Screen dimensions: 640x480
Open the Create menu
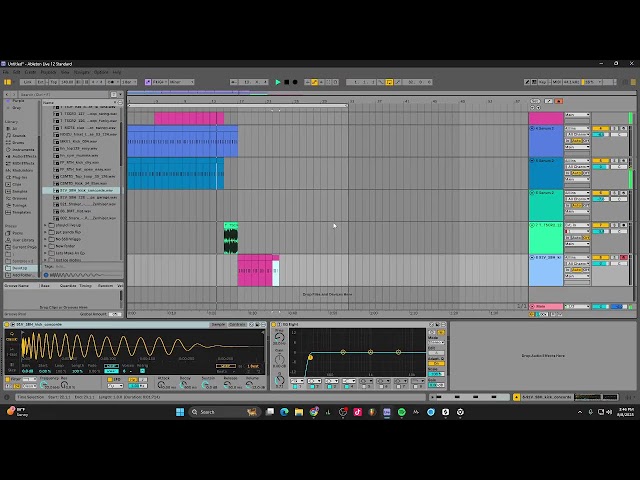(31, 72)
